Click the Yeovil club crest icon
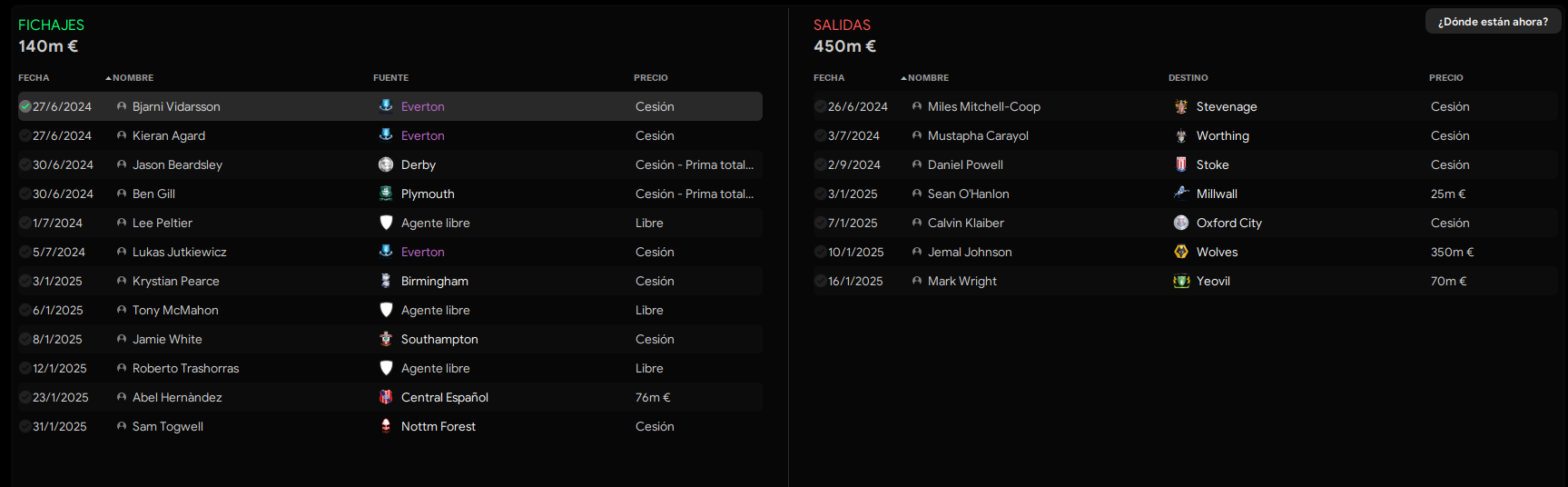The image size is (1568, 487). coord(1181,281)
